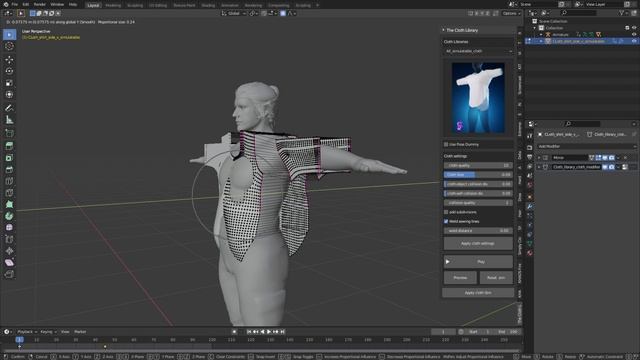
Task: Click the Blender logo menu icon
Action: point(6,4)
